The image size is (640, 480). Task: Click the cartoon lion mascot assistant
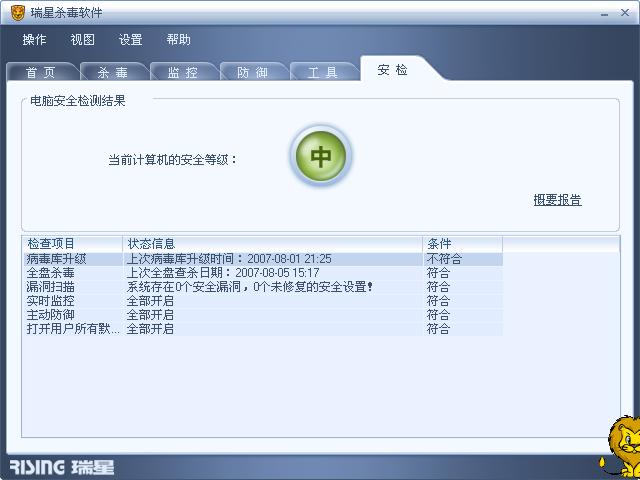coord(620,446)
